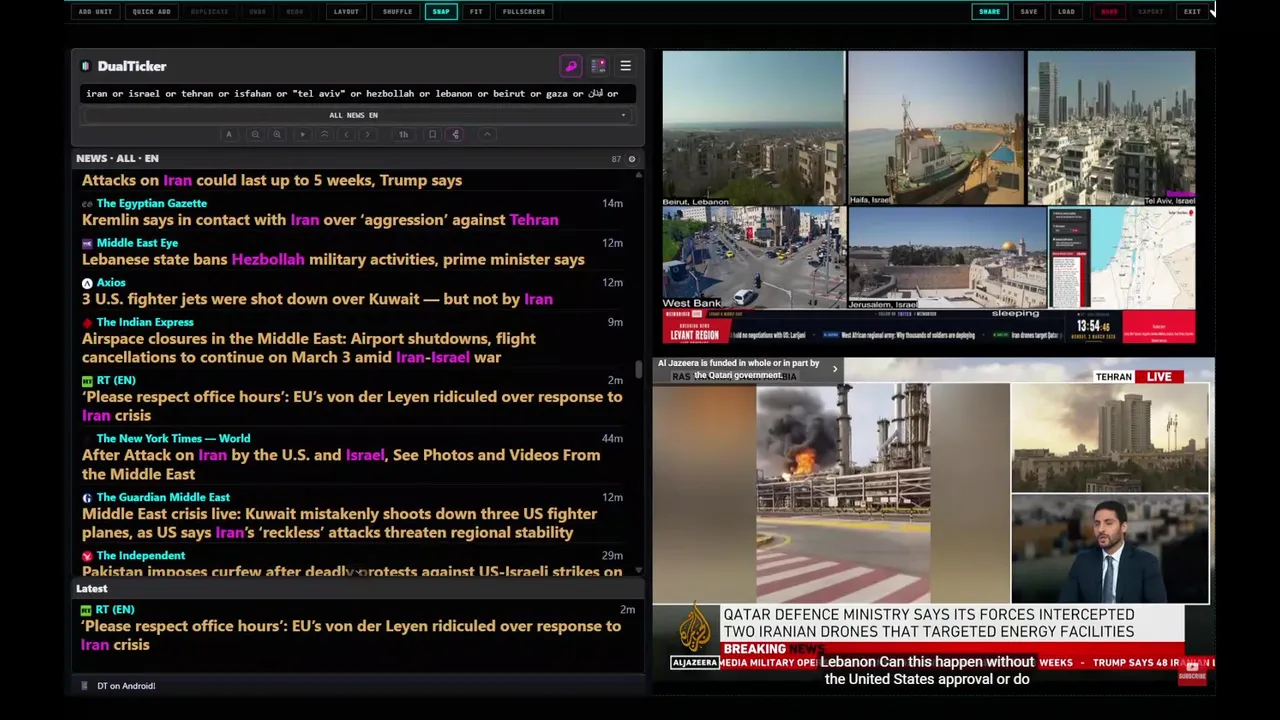Open the Jerusalem, Israel webcam thumbnail

pos(947,258)
